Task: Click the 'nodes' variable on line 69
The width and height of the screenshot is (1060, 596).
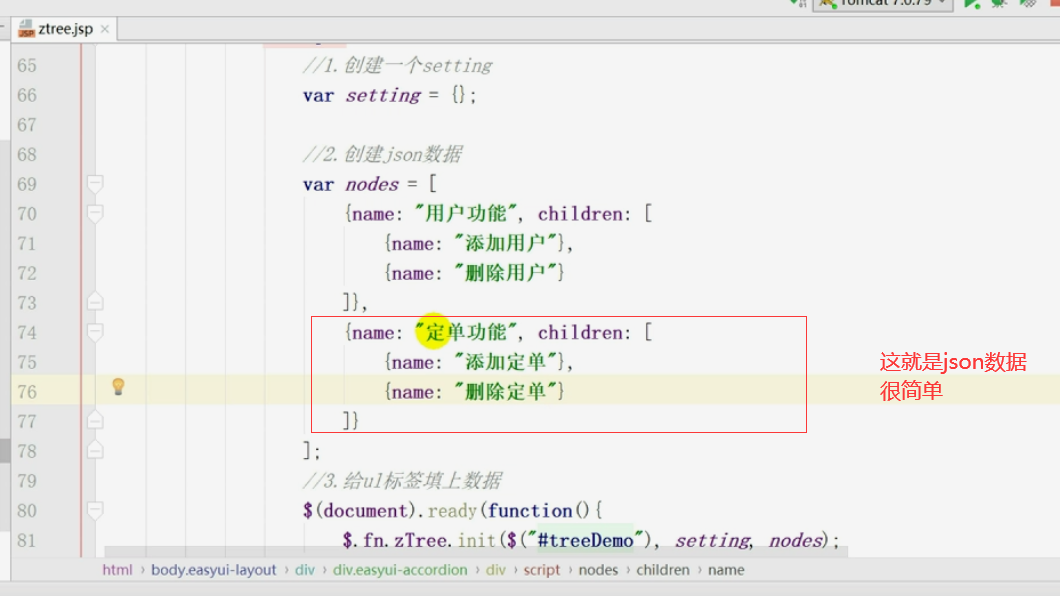Action: pyautogui.click(x=372, y=184)
